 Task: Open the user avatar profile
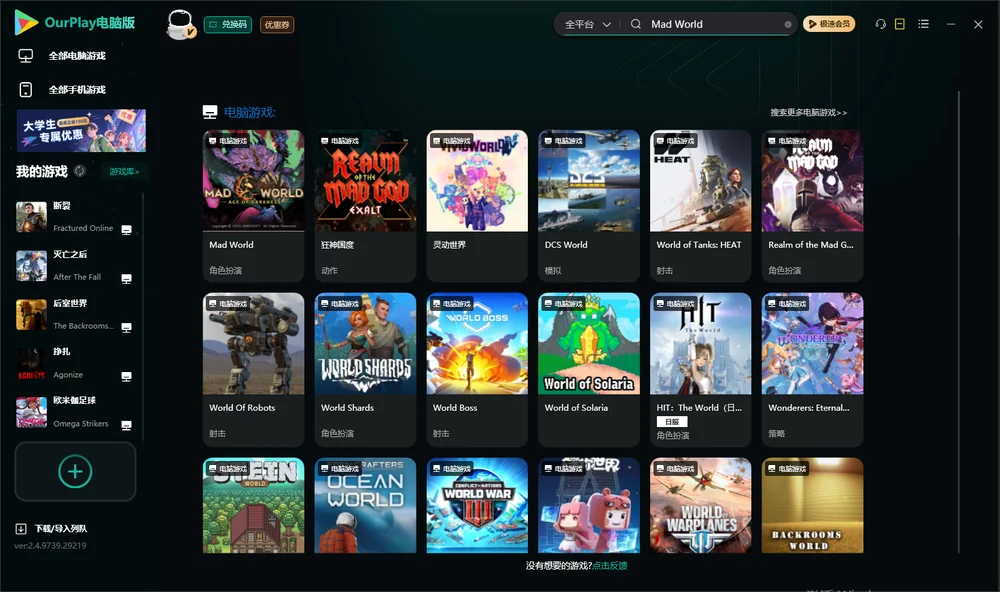click(180, 24)
